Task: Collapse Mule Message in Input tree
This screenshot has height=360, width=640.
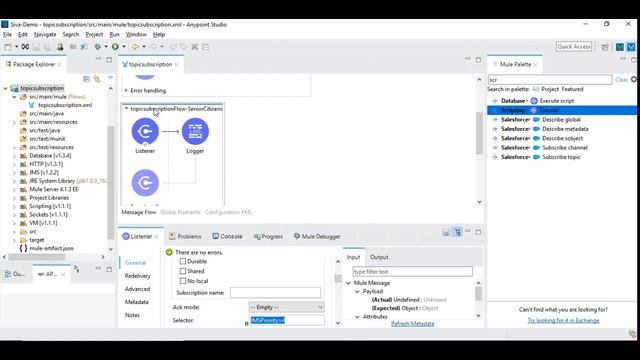Action: pyautogui.click(x=348, y=283)
